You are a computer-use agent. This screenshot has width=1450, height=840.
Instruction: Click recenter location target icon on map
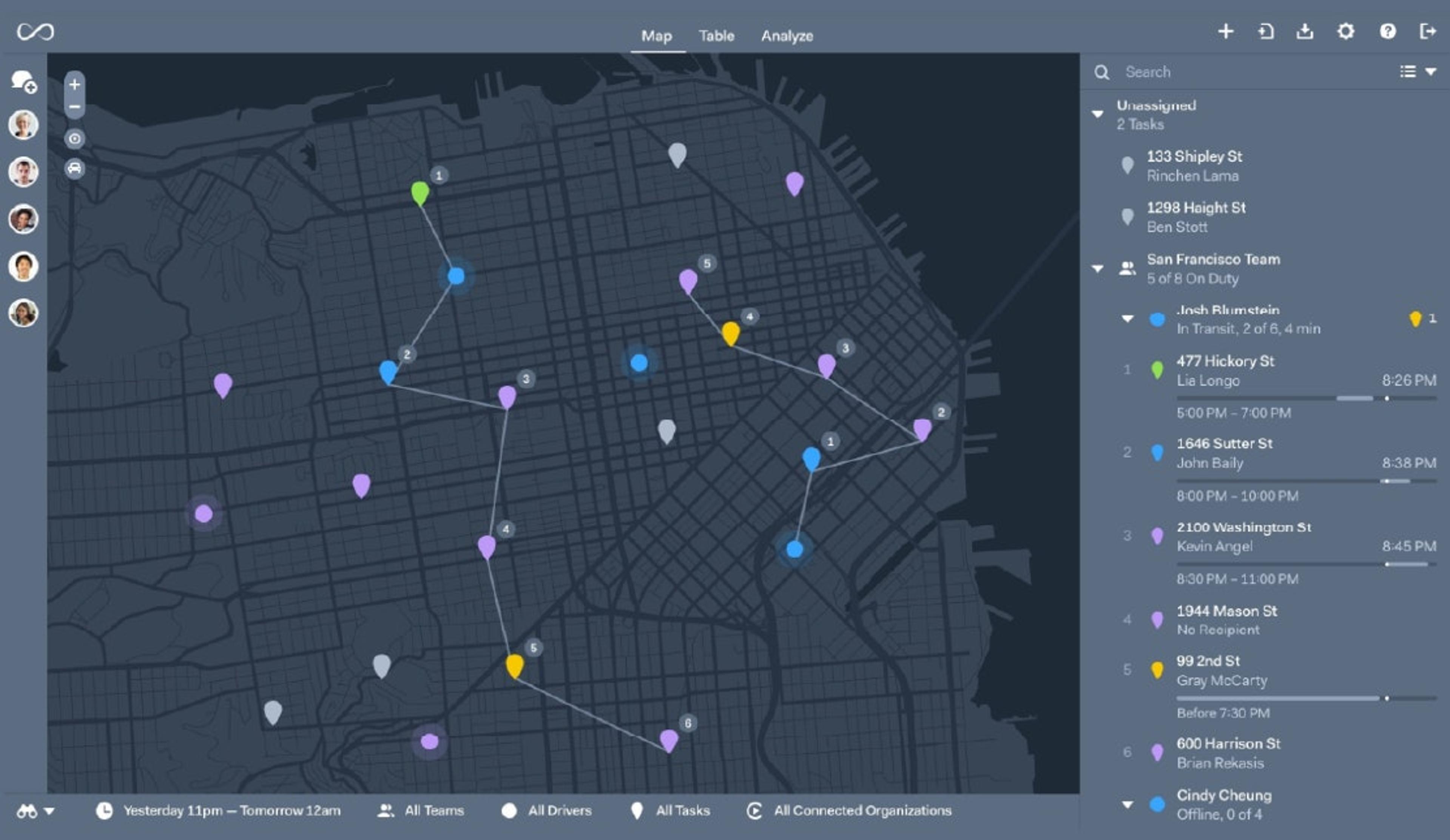[75, 139]
